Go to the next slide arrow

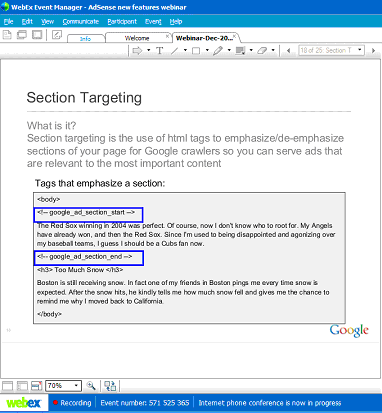point(373,51)
